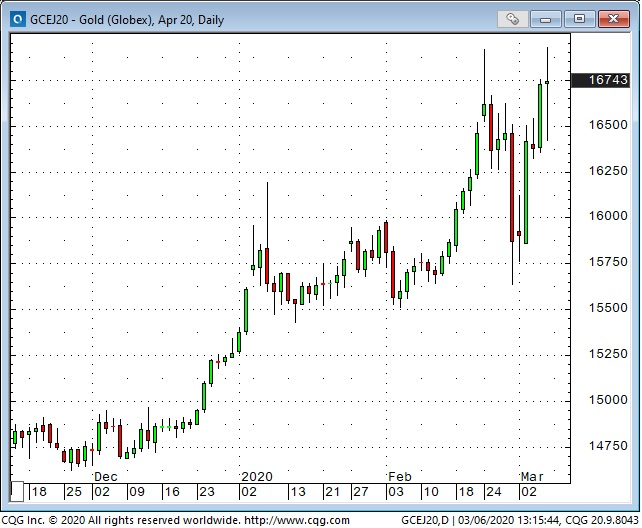Image resolution: width=642 pixels, height=528 pixels.
Task: Click date label 25 on time axis
Action: (x=74, y=492)
